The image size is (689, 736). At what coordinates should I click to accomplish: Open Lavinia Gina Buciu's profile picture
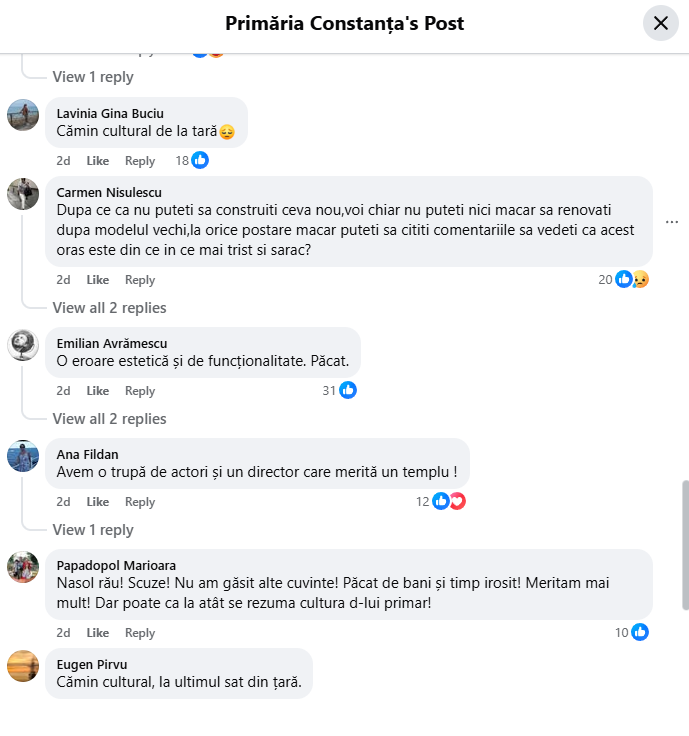point(23,115)
